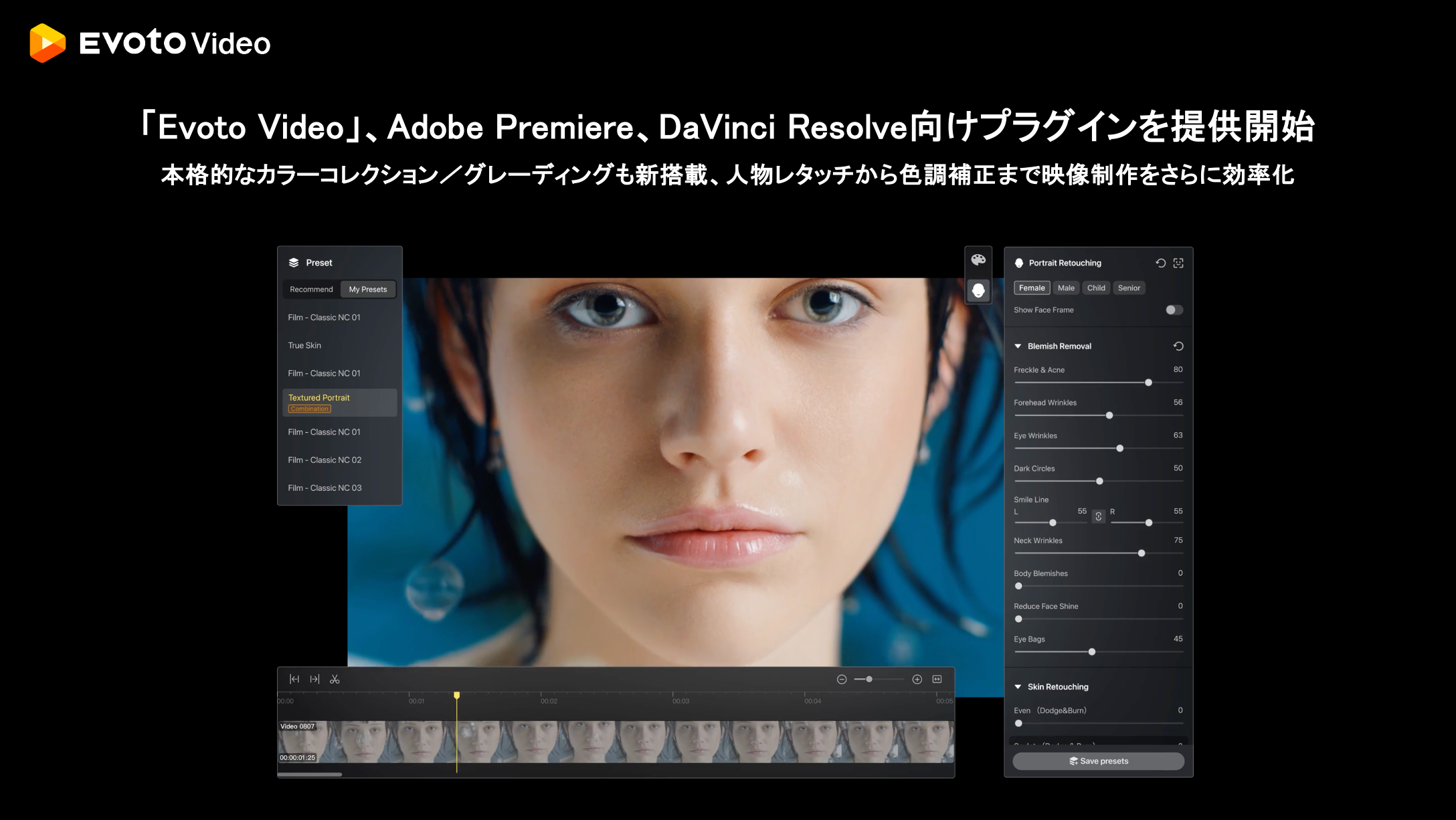
Task: Select the portrait face tool icon
Action: pyautogui.click(x=978, y=290)
